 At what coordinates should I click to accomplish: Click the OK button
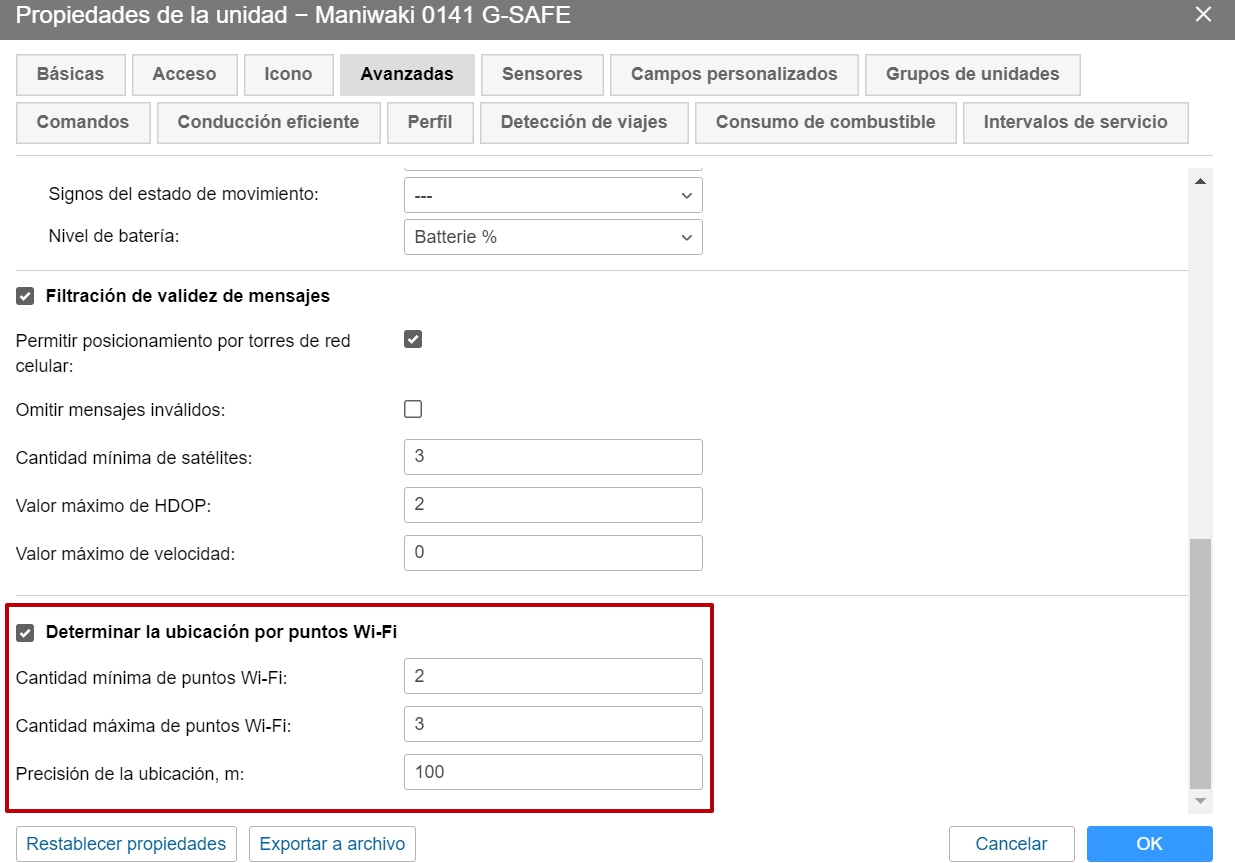[1149, 844]
